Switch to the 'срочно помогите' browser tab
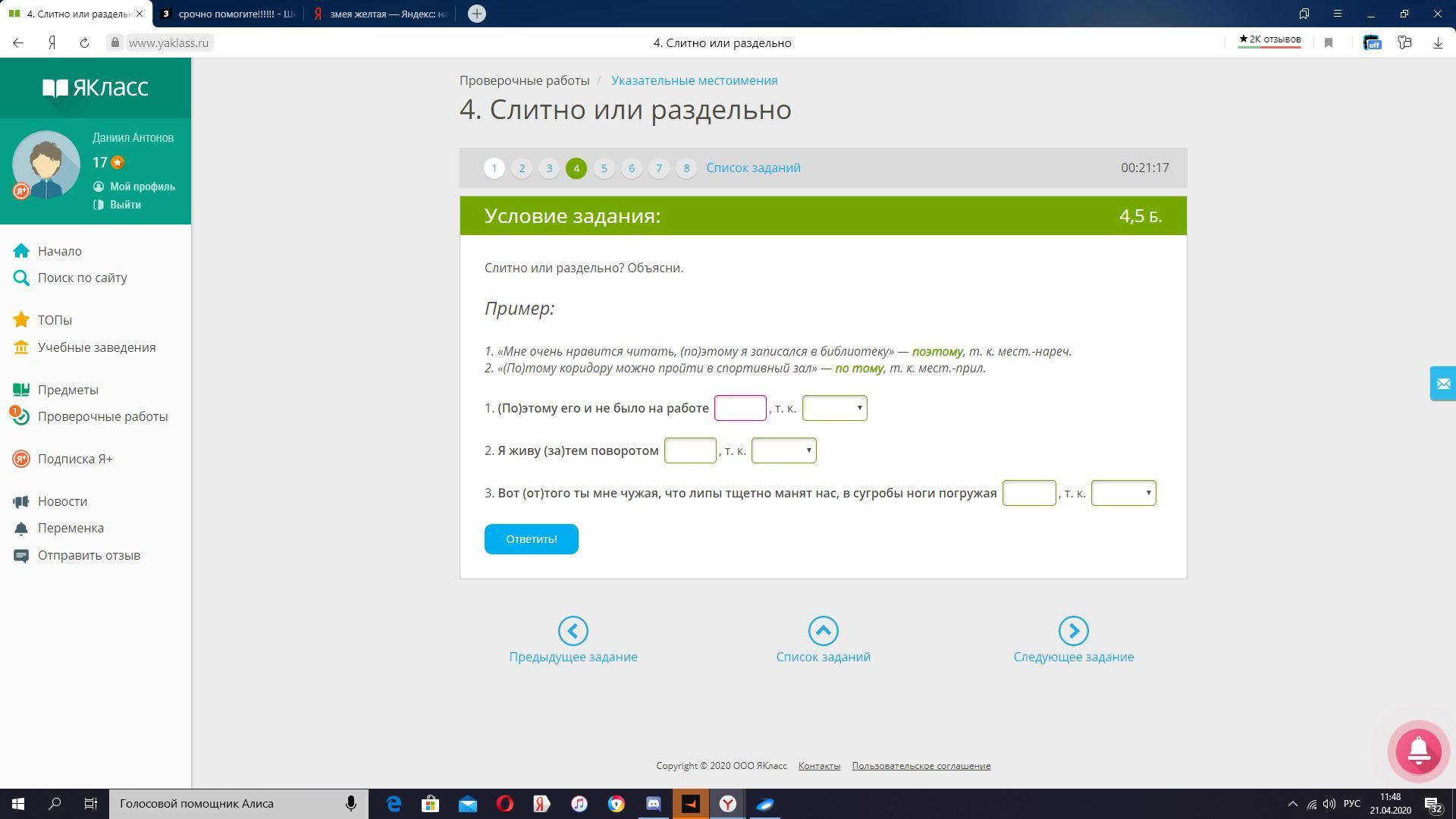 click(230, 14)
